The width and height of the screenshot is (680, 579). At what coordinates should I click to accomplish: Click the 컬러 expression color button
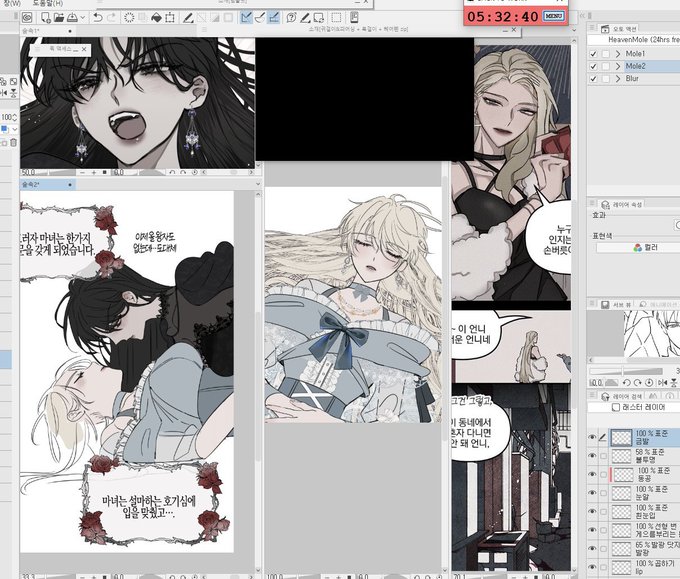(638, 248)
